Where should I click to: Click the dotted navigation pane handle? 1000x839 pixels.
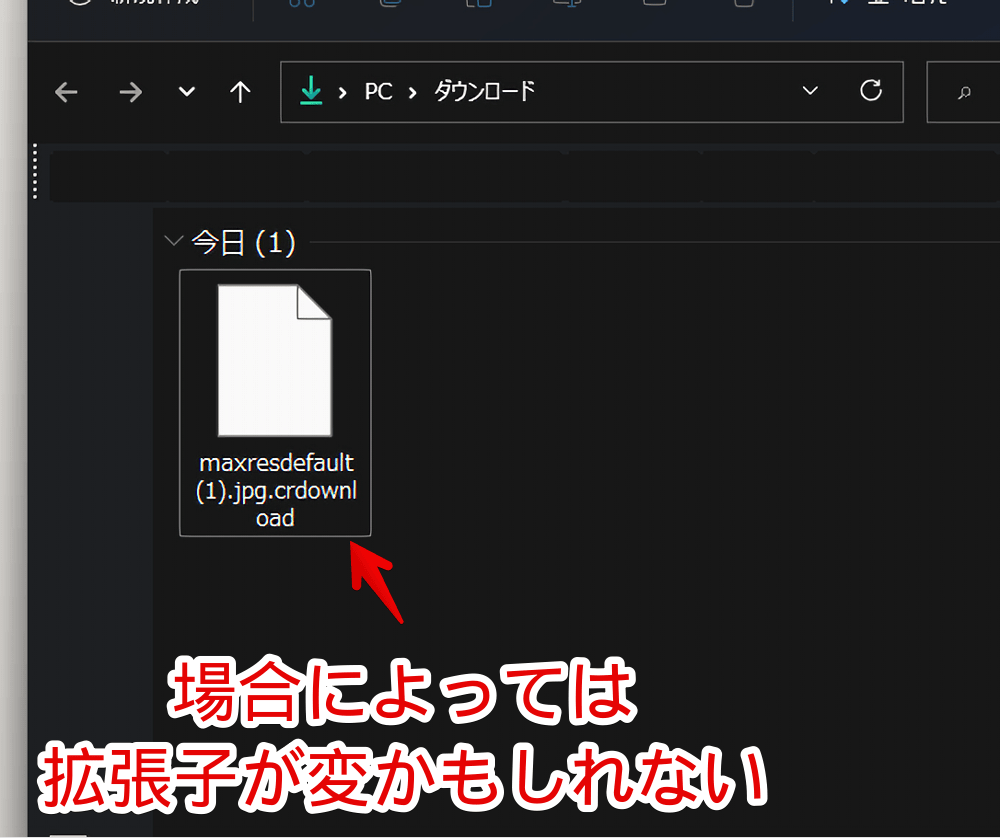coord(35,170)
